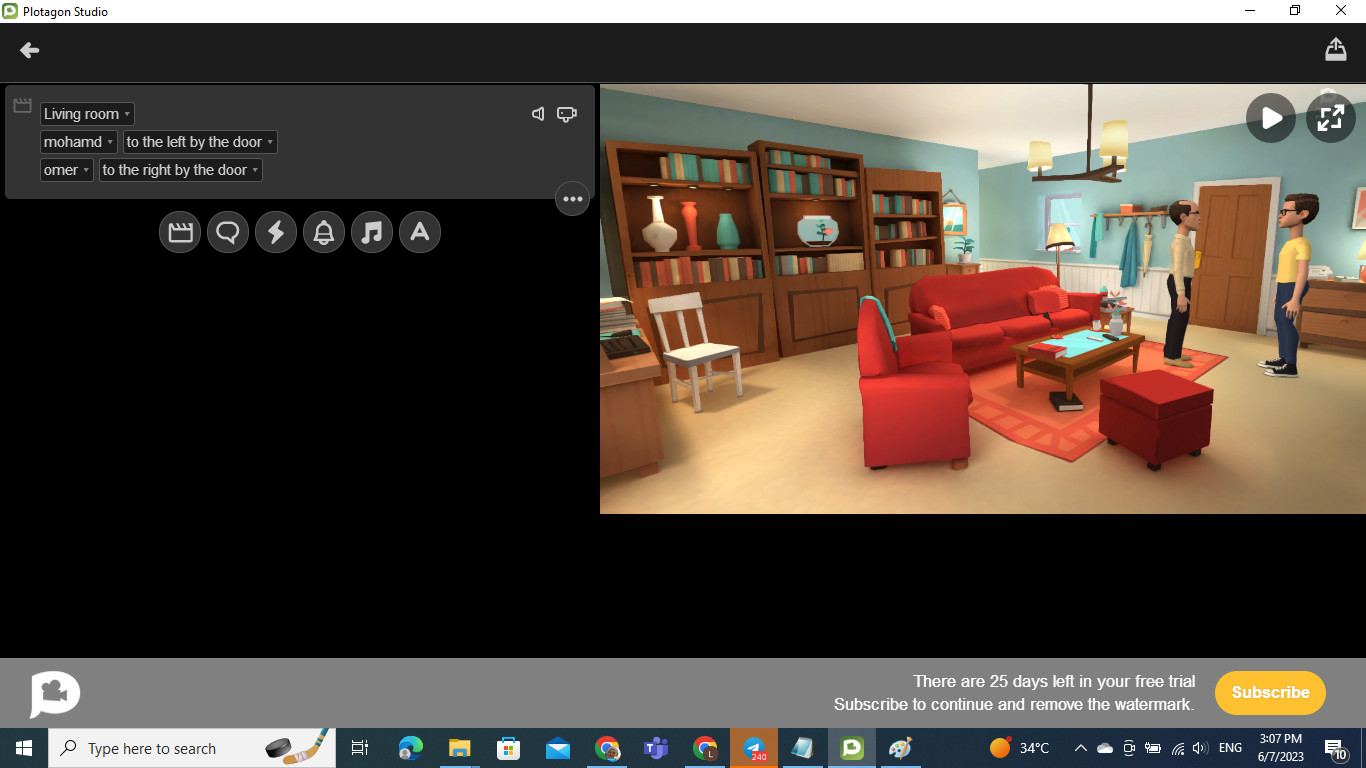Open the volume control in system tray
The width and height of the screenshot is (1366, 768).
point(1200,748)
